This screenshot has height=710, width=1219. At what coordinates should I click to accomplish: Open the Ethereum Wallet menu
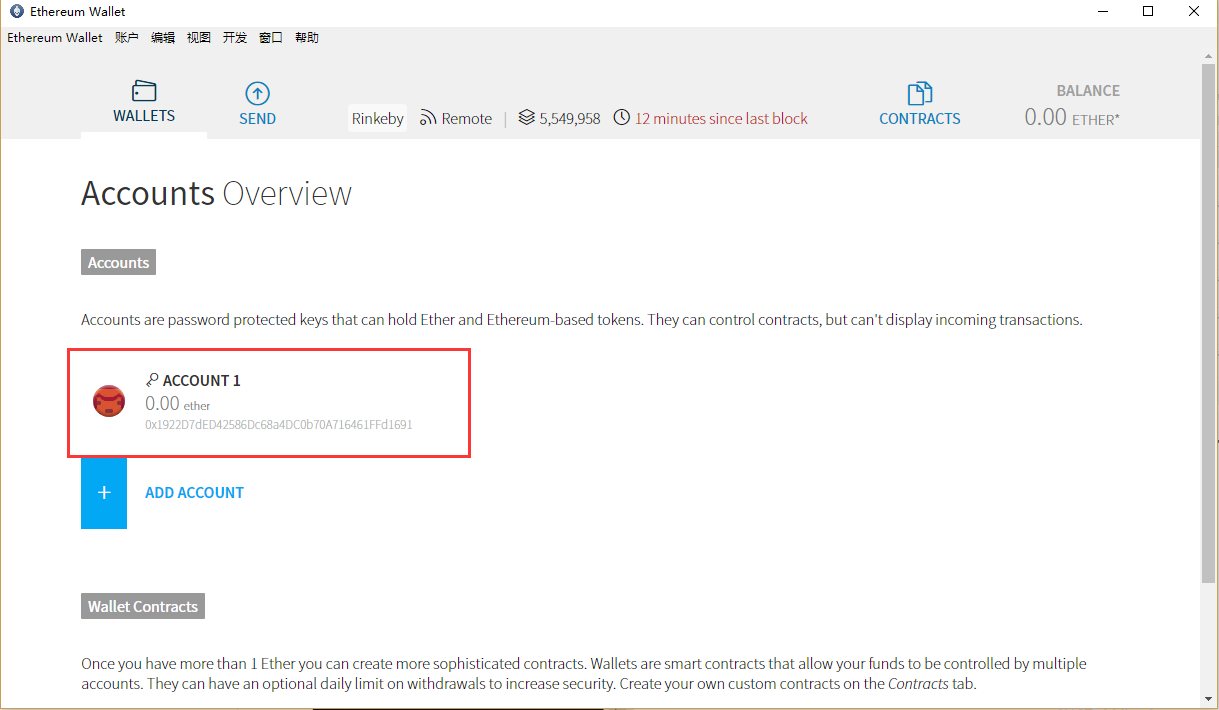pyautogui.click(x=55, y=38)
